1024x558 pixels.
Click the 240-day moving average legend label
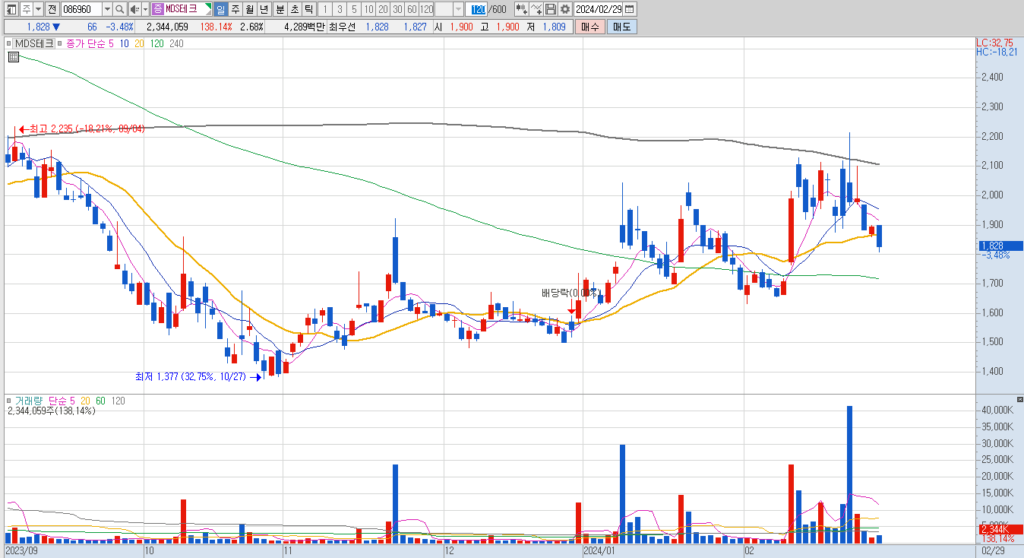click(x=176, y=44)
